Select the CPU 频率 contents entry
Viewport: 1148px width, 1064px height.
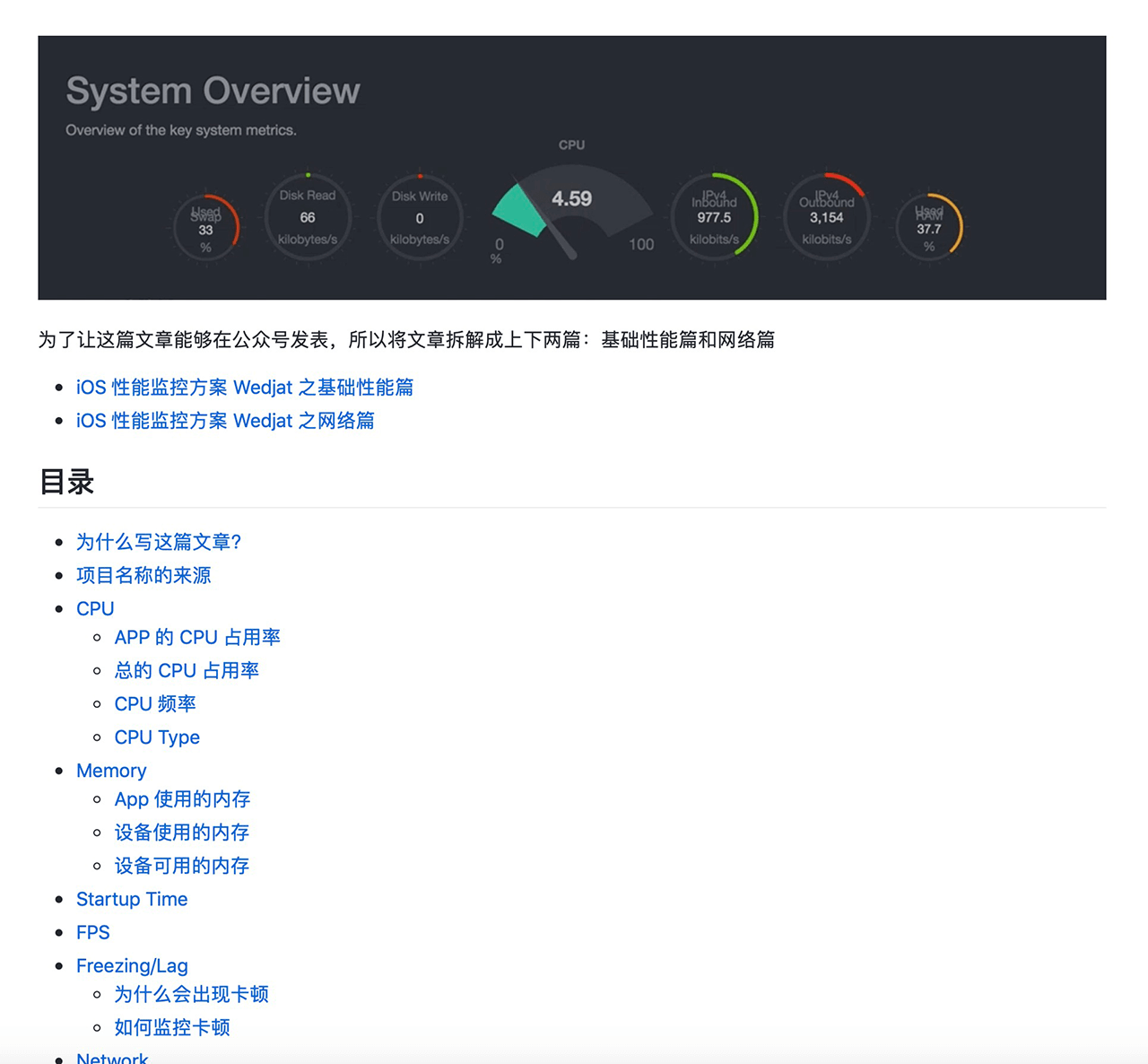[155, 704]
